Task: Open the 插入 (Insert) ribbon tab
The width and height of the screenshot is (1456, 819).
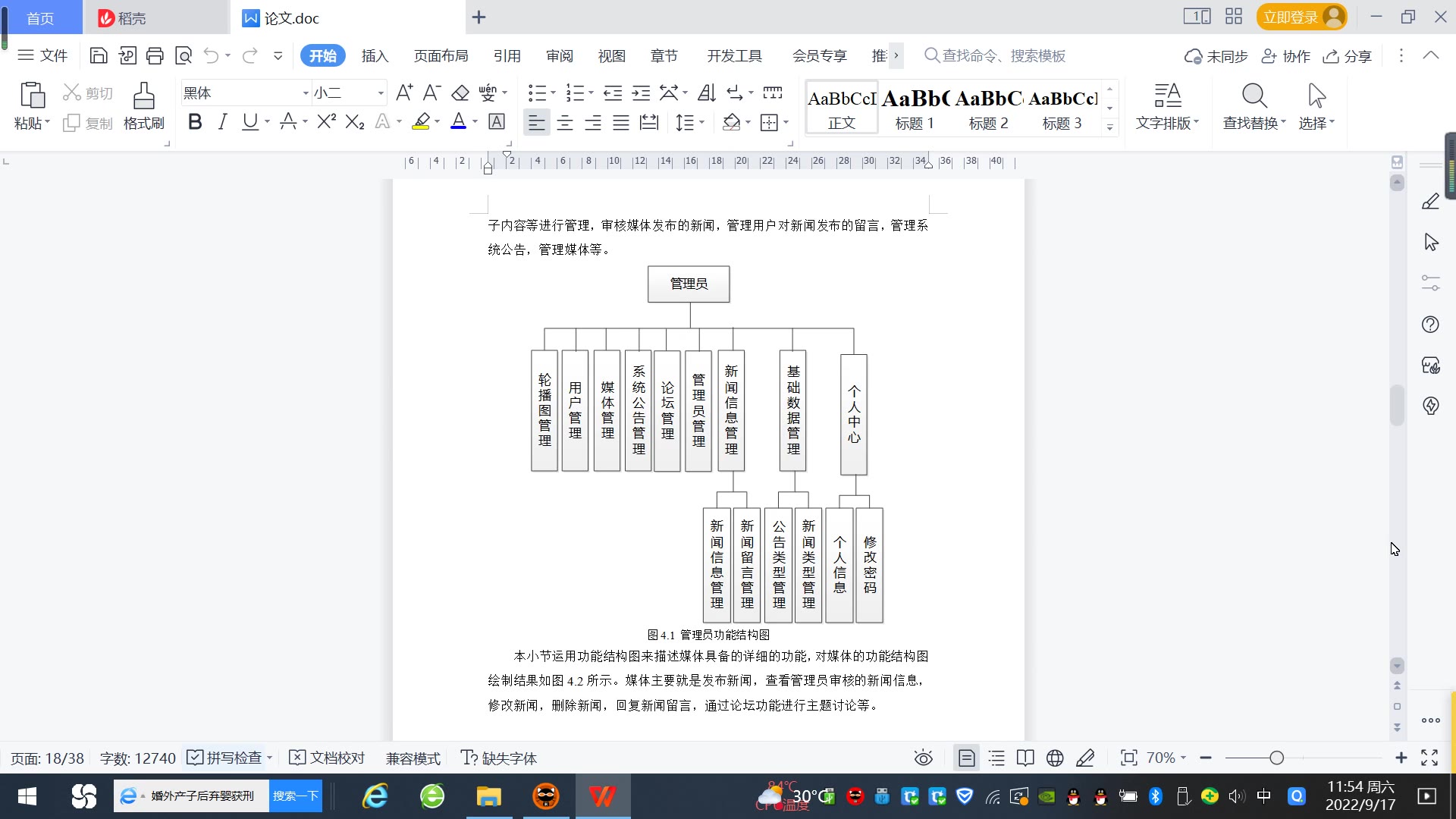Action: point(375,56)
